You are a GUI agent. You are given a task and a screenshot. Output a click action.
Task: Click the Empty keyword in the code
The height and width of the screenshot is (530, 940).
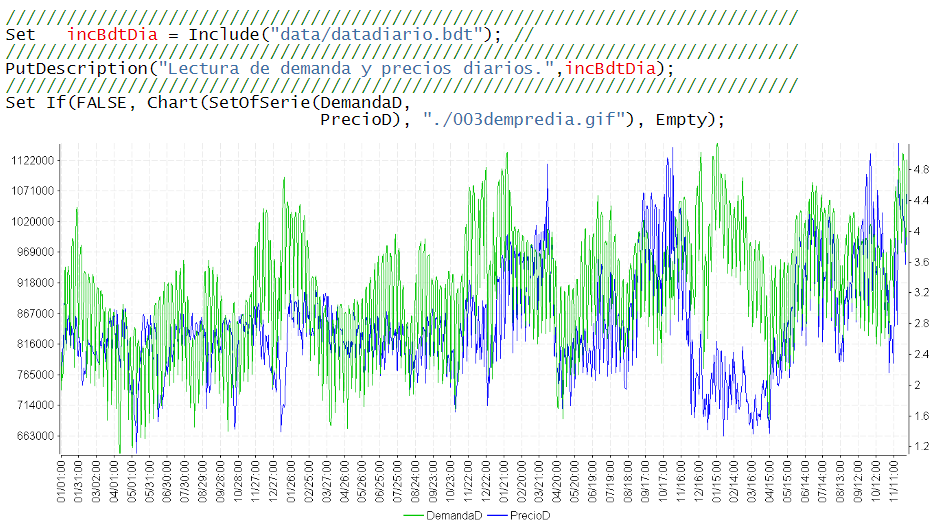pyautogui.click(x=680, y=119)
